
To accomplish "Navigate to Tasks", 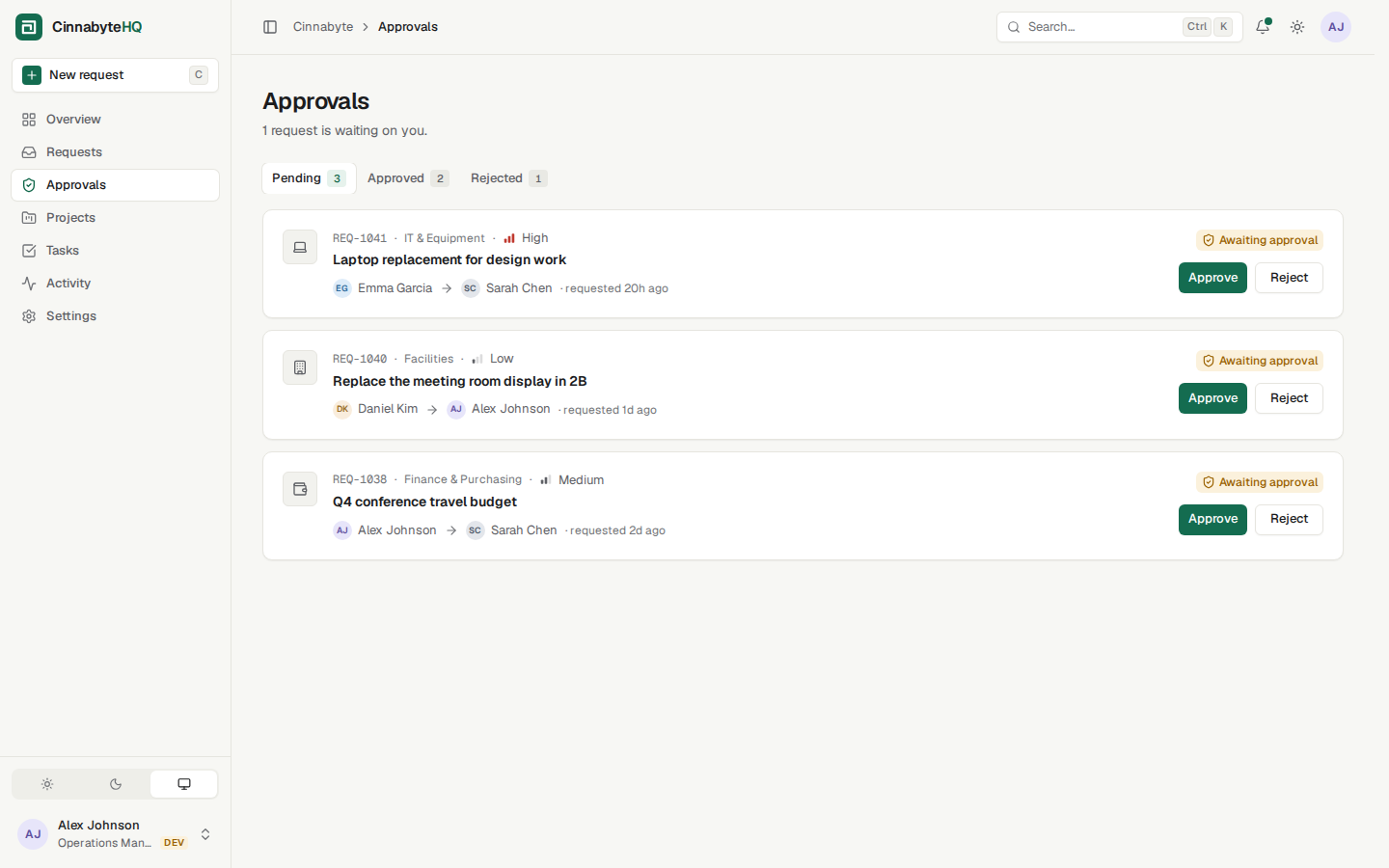I will [115, 251].
